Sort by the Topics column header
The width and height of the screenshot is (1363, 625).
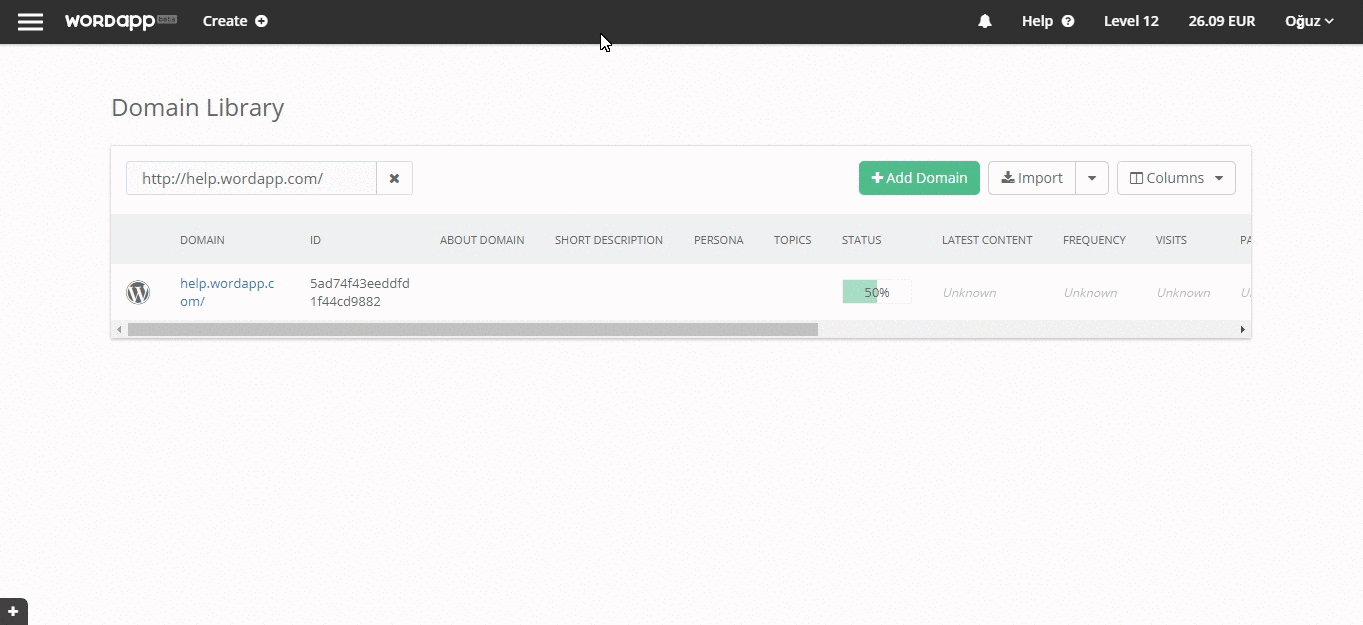[x=793, y=240]
